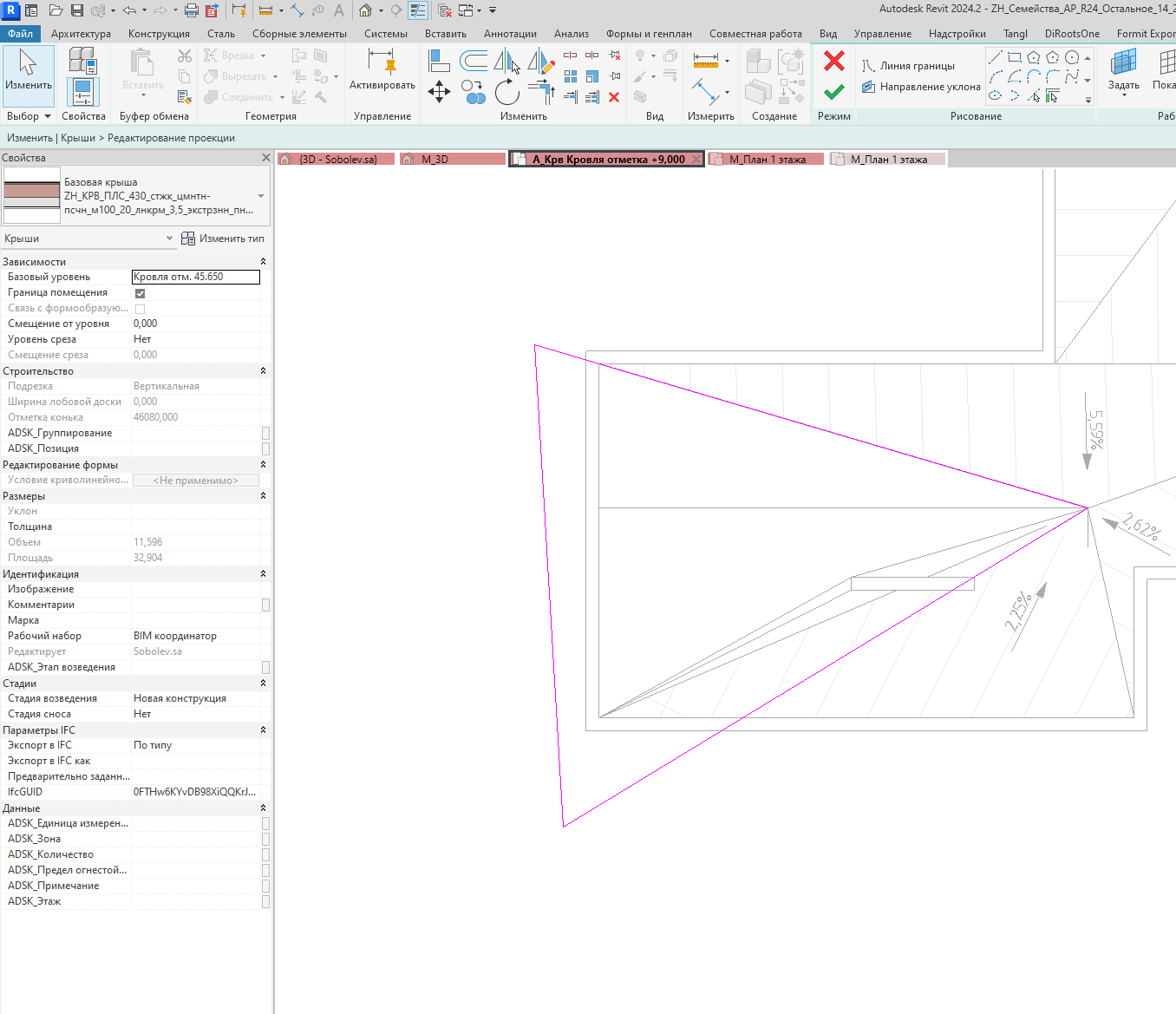This screenshot has height=1014, width=1176.
Task: Open file with the folder icon
Action: [x=56, y=10]
